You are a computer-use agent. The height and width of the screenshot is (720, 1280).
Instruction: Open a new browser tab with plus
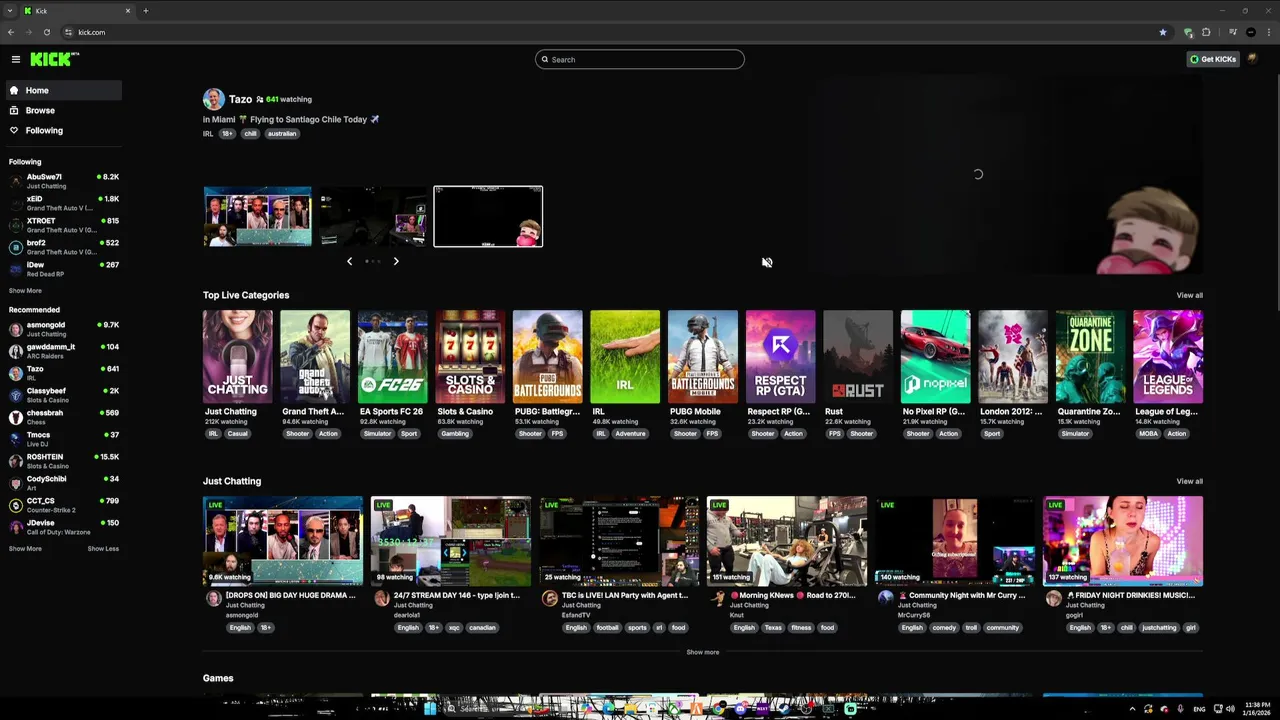[x=146, y=11]
